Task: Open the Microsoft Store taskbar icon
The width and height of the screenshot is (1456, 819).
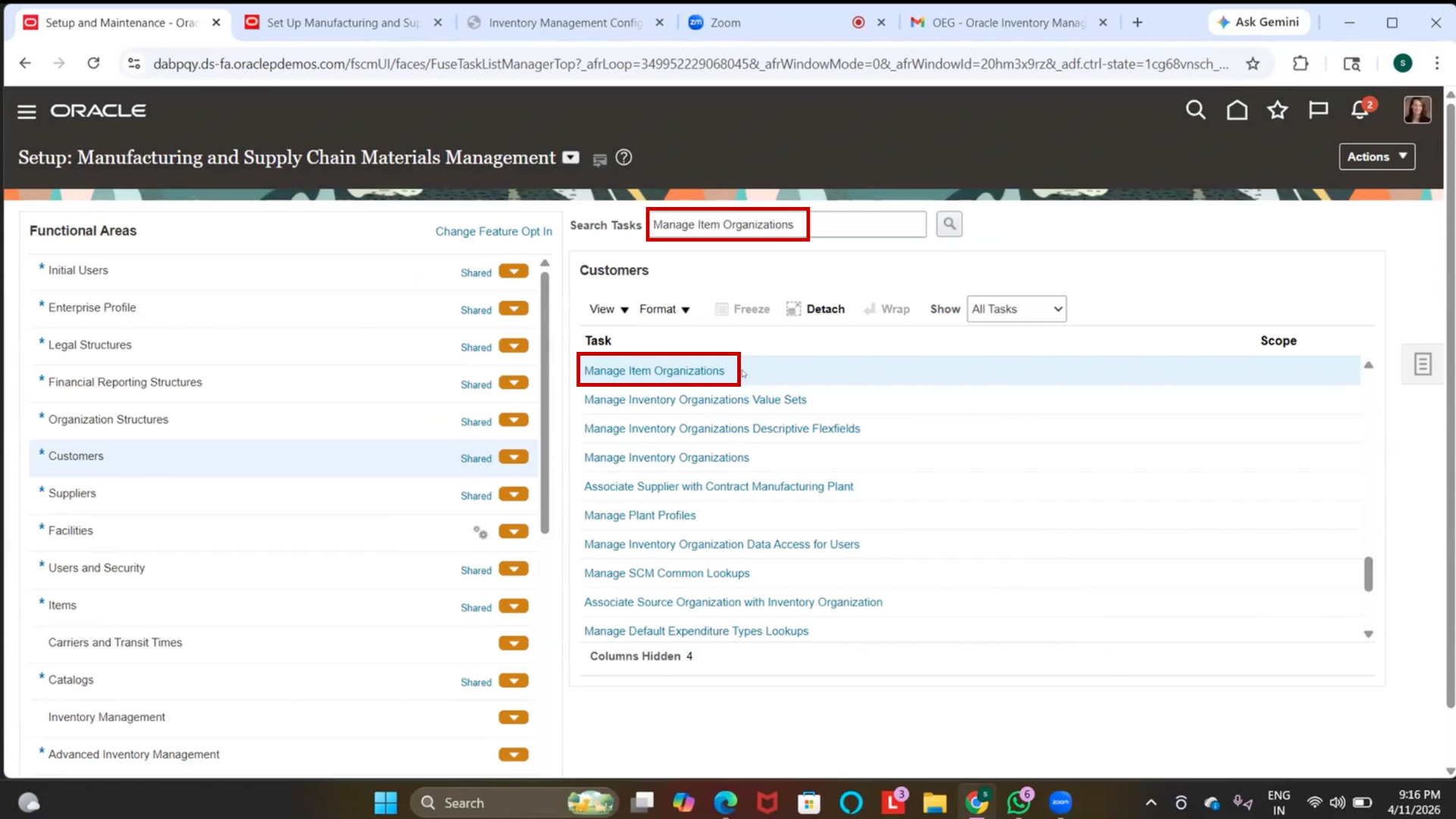Action: pyautogui.click(x=808, y=802)
